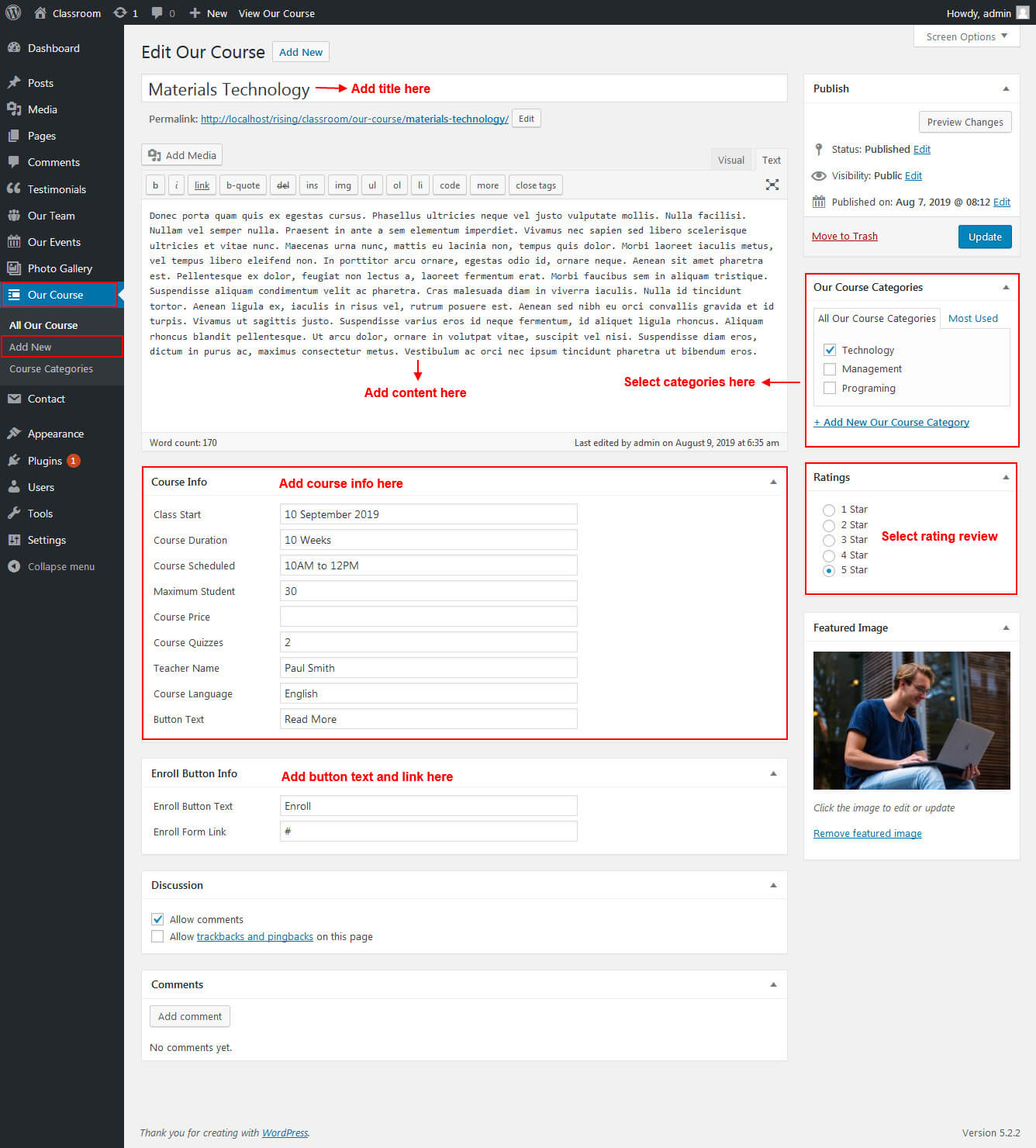
Task: Collapse the Publish panel arrow
Action: 1005,88
